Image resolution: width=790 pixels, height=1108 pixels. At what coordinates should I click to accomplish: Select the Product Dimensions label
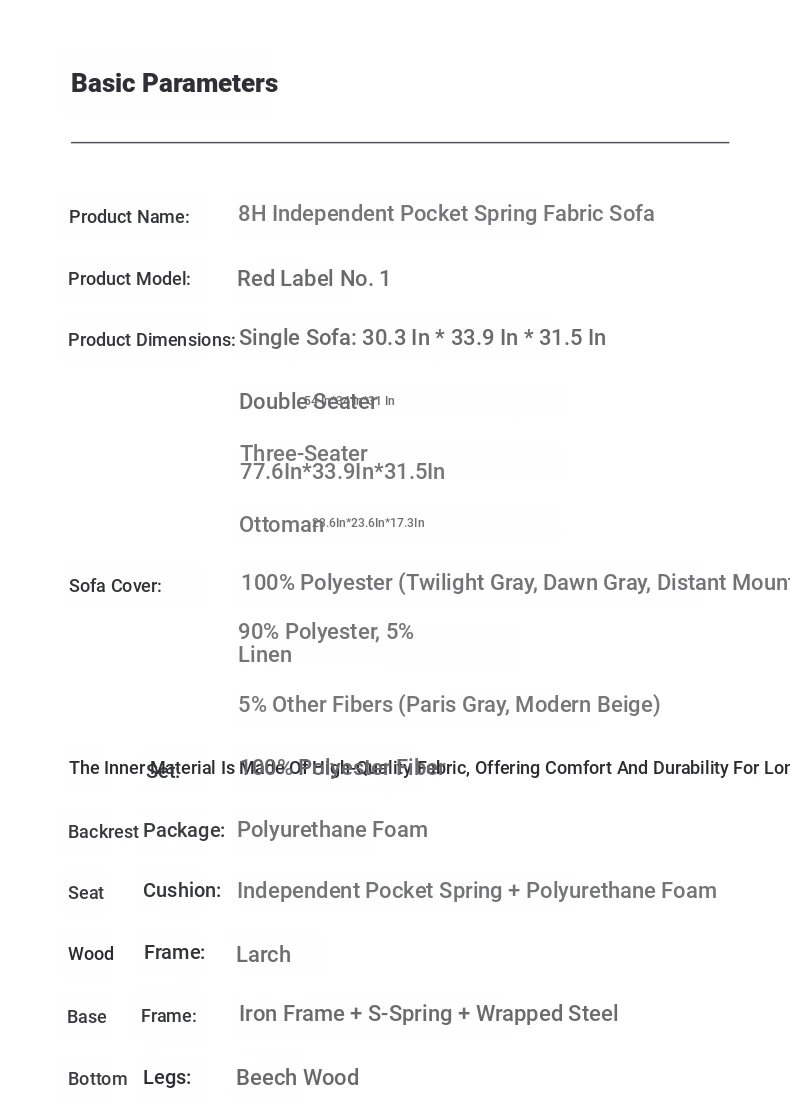tap(152, 340)
